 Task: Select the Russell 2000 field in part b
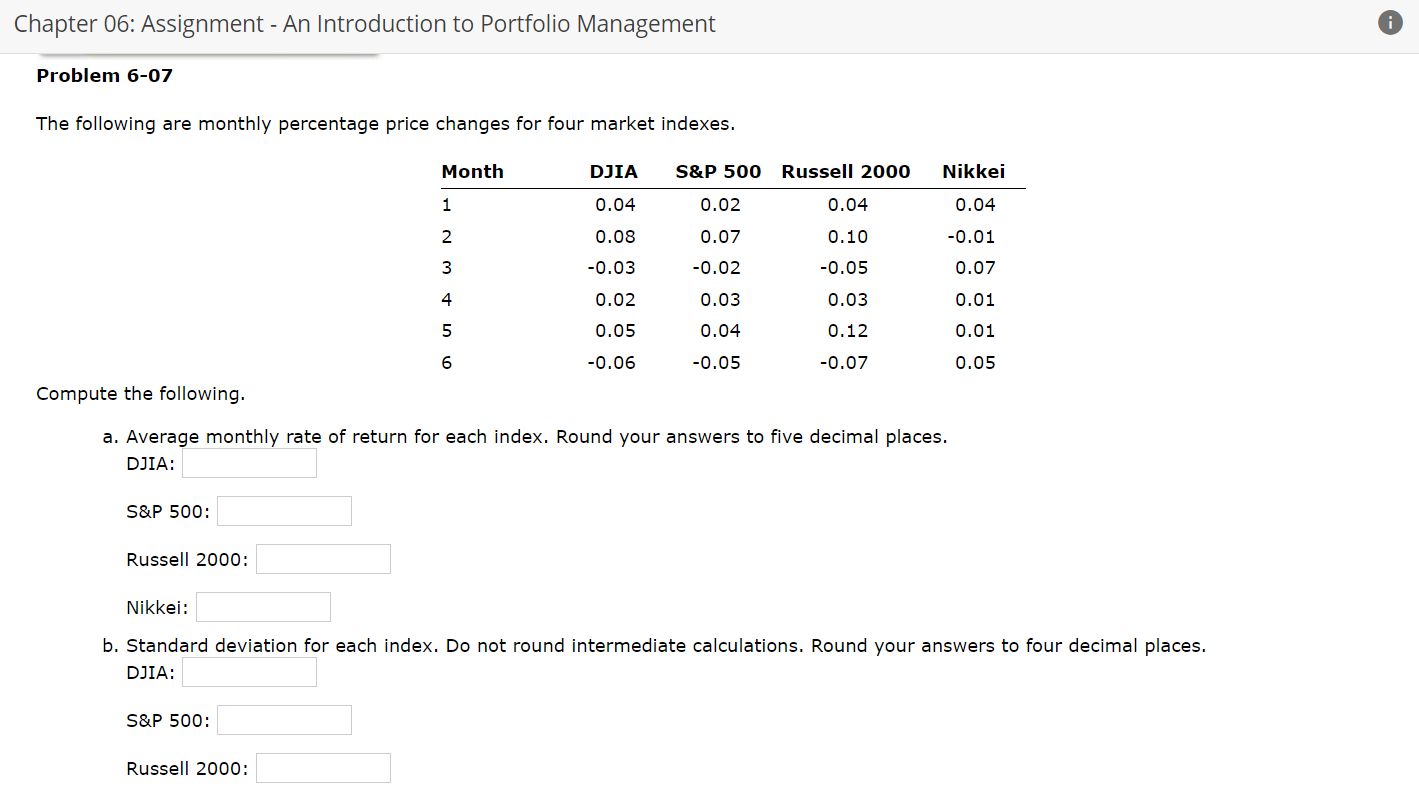(322, 767)
